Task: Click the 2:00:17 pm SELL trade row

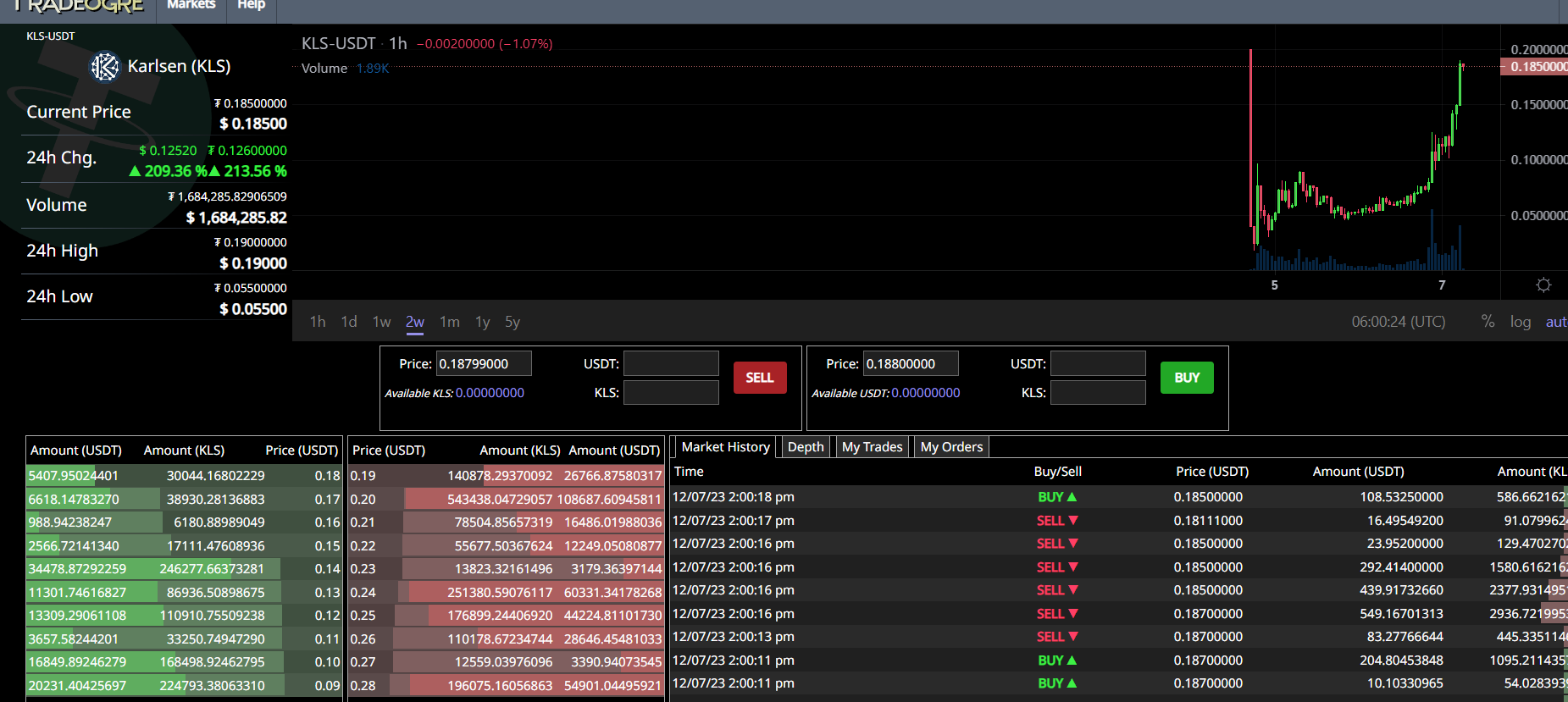Action: click(x=1118, y=521)
